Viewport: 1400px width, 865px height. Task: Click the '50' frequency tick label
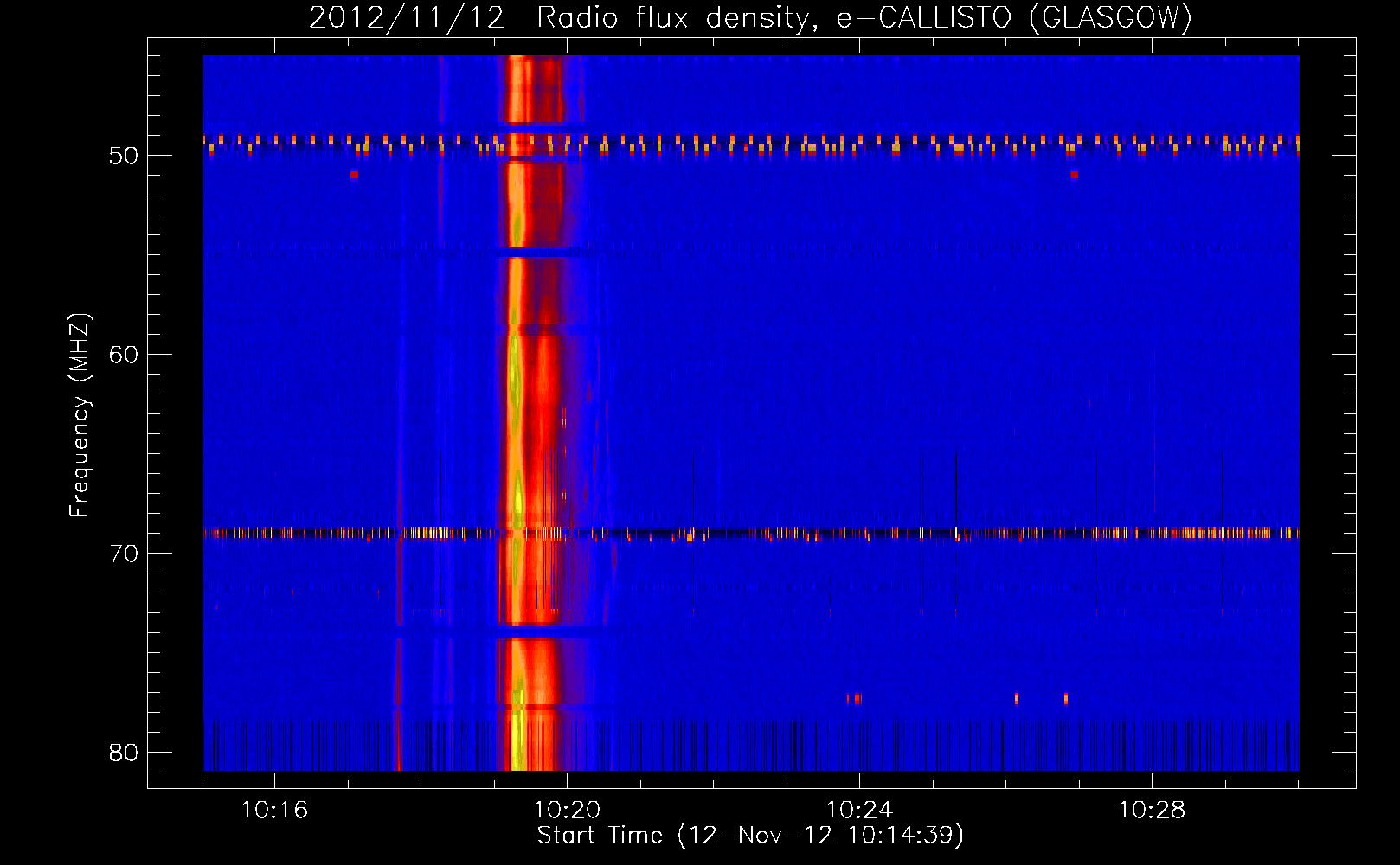click(x=124, y=156)
